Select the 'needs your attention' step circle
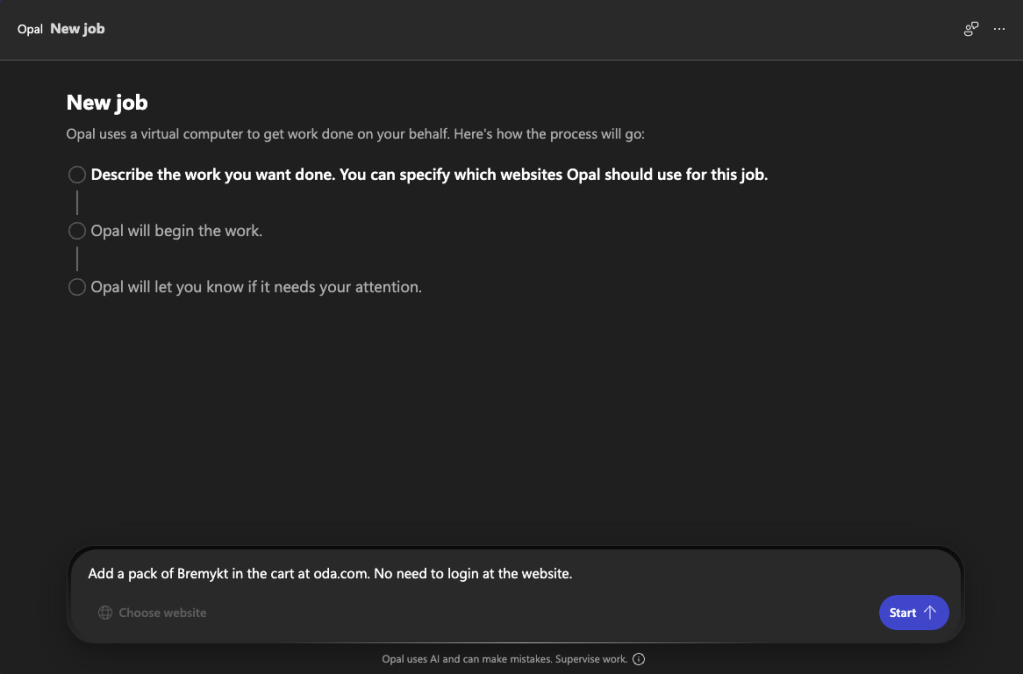This screenshot has height=674, width=1023. point(77,287)
